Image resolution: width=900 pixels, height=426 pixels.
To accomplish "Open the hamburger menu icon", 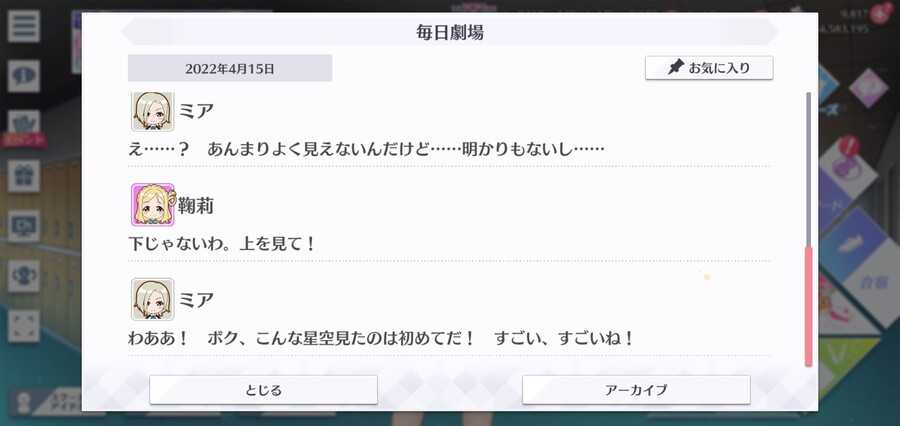I will click(x=24, y=26).
